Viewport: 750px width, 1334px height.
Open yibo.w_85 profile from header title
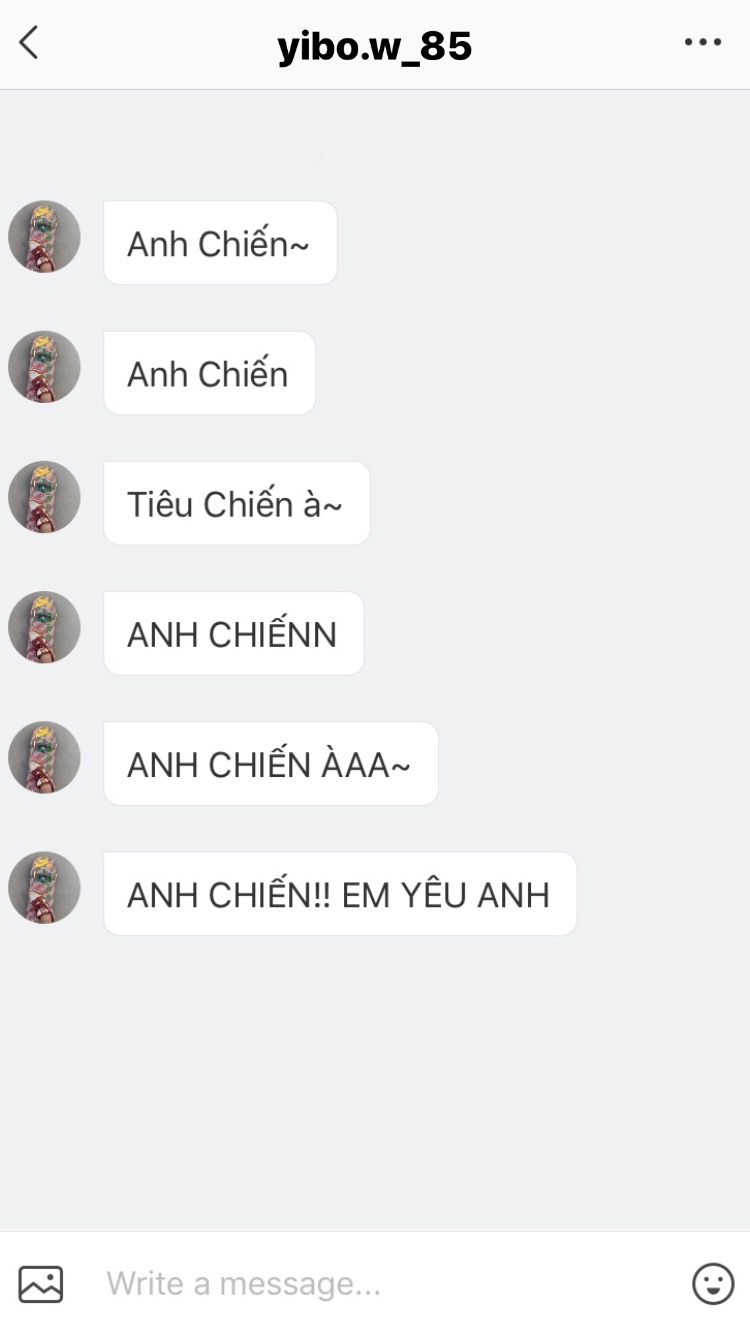(375, 46)
